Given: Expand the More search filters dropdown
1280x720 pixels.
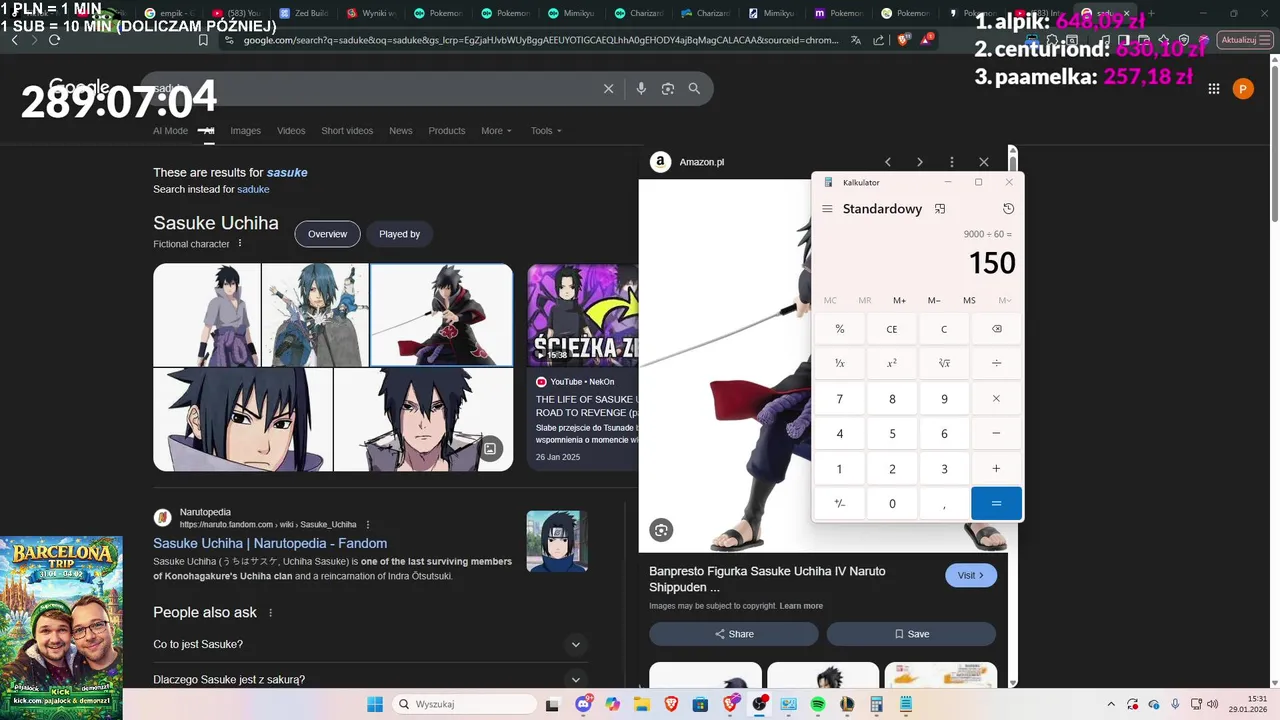Looking at the screenshot, I should (x=496, y=131).
